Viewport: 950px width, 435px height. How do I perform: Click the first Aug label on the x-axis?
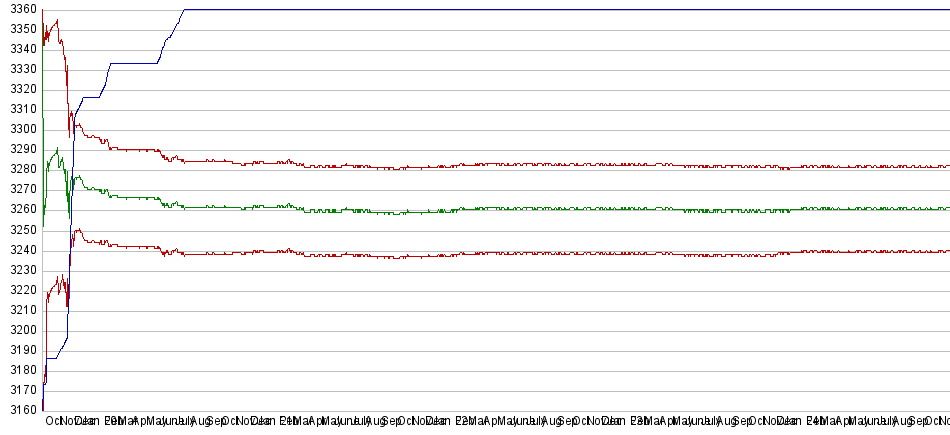pyautogui.click(x=200, y=422)
